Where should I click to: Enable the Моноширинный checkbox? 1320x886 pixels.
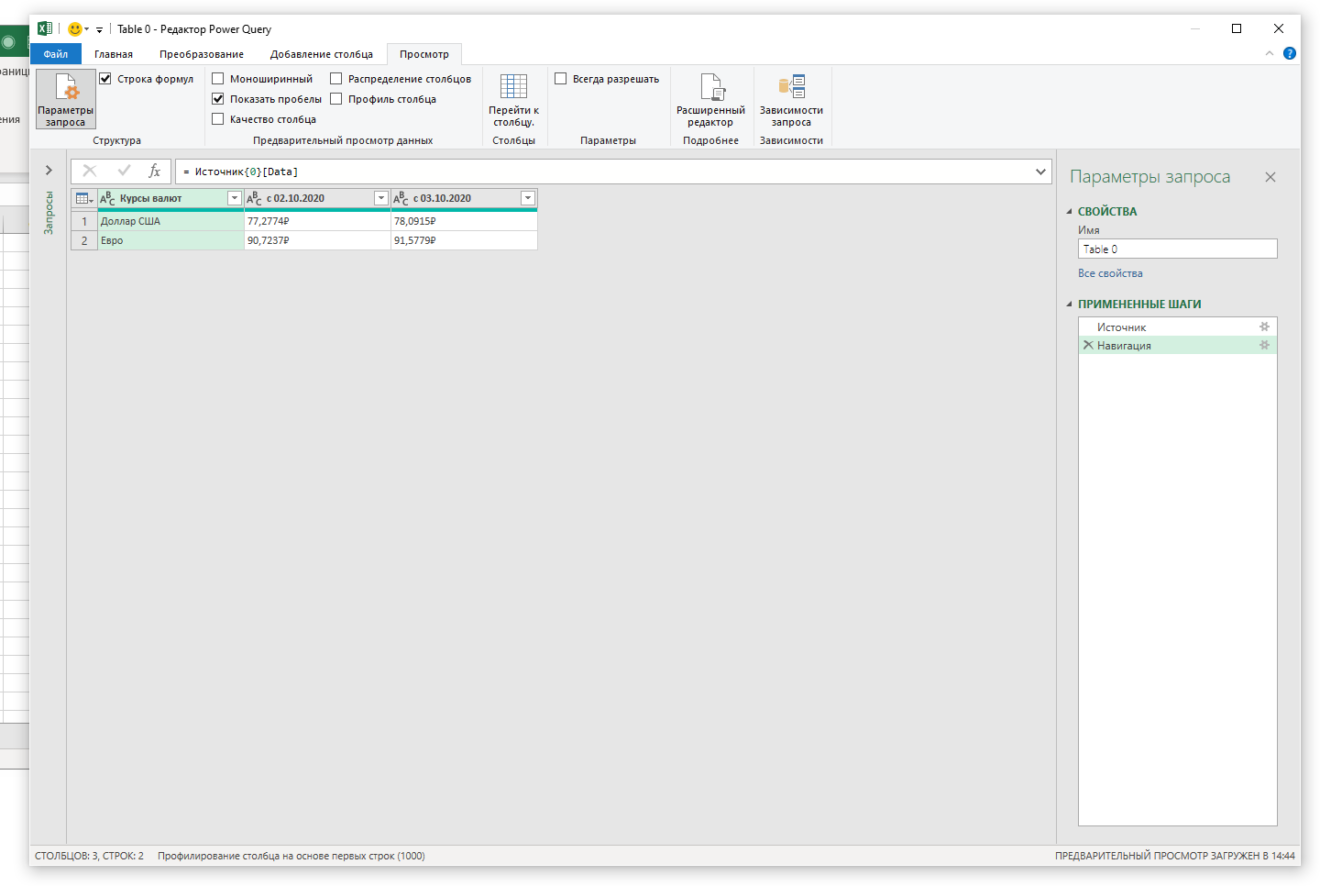click(x=218, y=79)
